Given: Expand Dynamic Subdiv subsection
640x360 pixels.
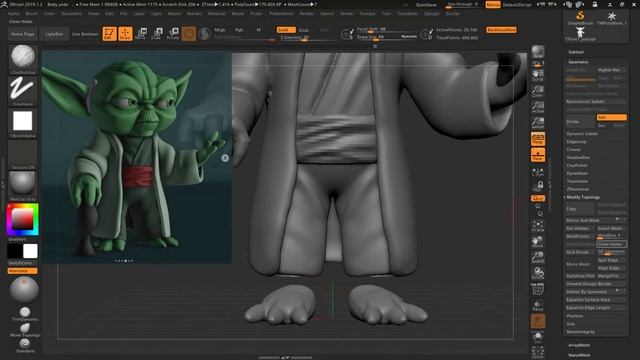Looking at the screenshot, I should (x=582, y=134).
